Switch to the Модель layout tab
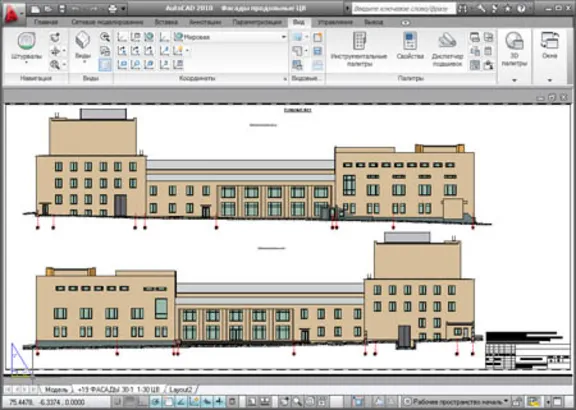This screenshot has width=576, height=410. coord(57,389)
